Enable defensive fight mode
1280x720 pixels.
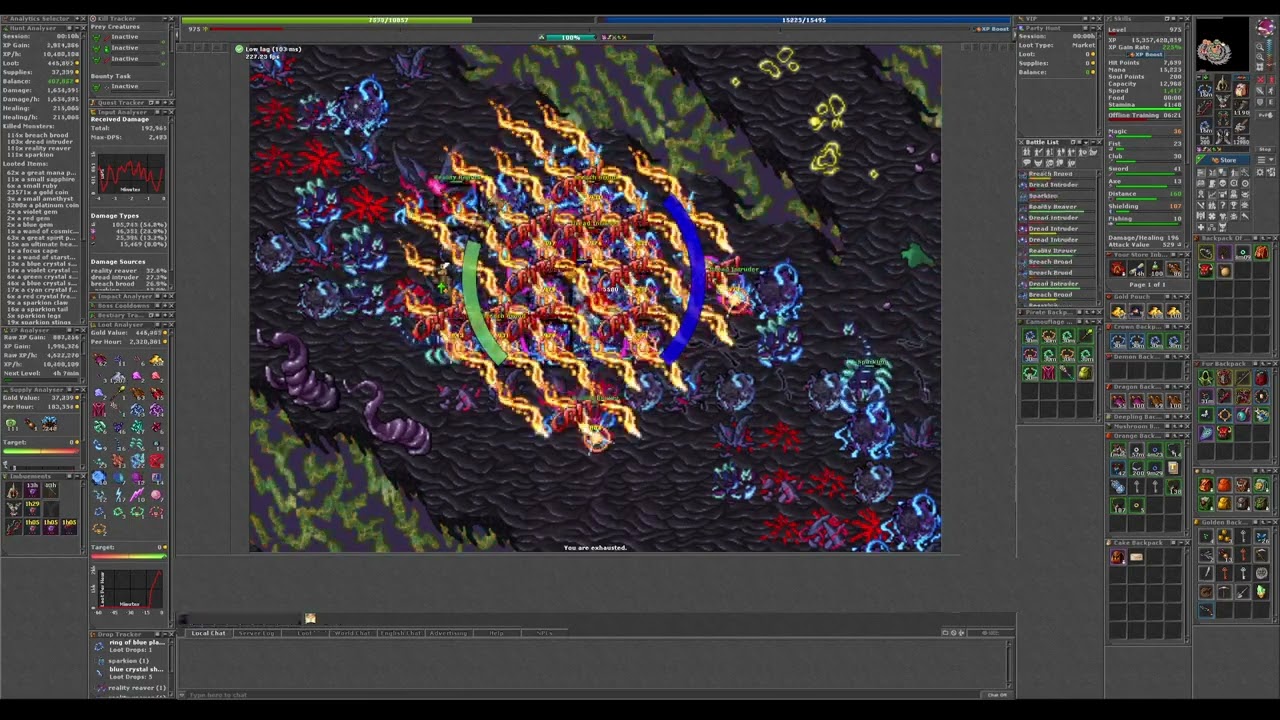click(1260, 102)
